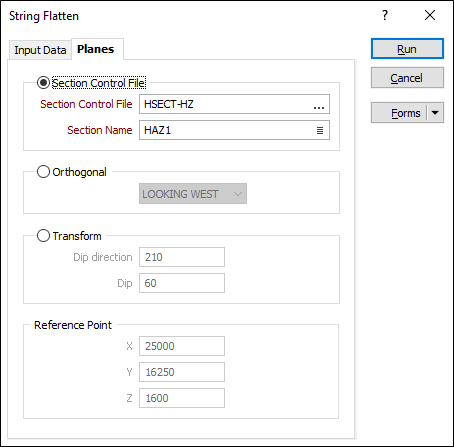Click the Reference Point X field
The image size is (454, 447).
(182, 346)
